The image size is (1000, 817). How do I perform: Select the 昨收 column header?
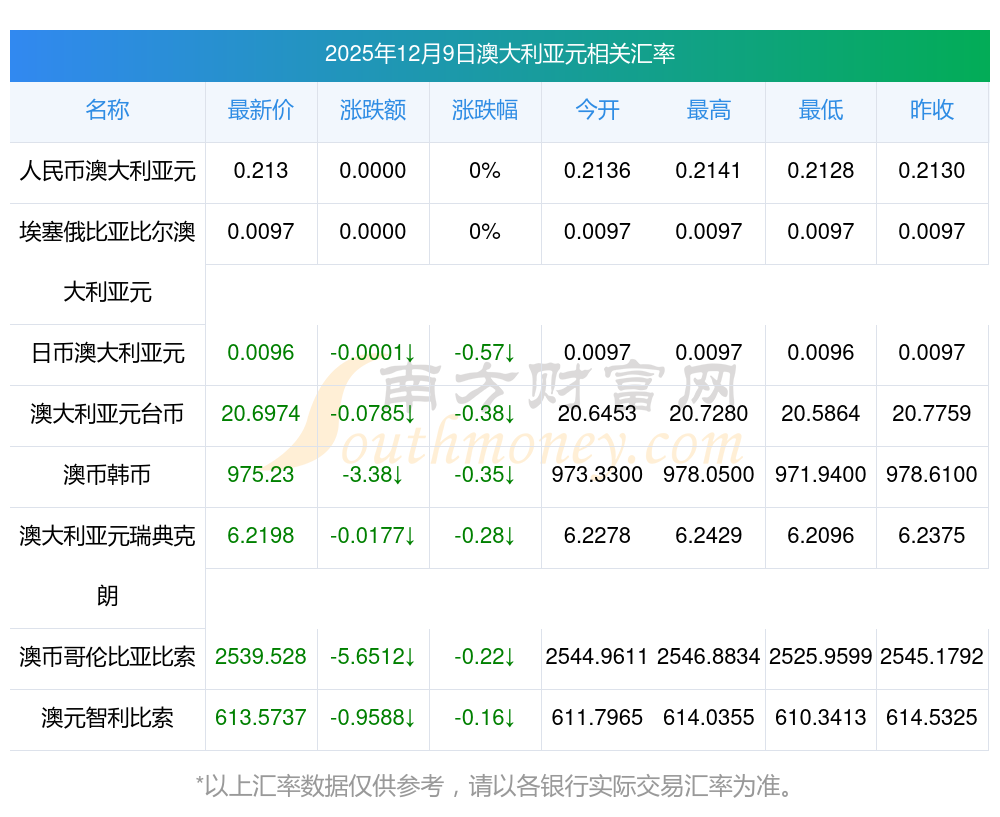point(932,110)
